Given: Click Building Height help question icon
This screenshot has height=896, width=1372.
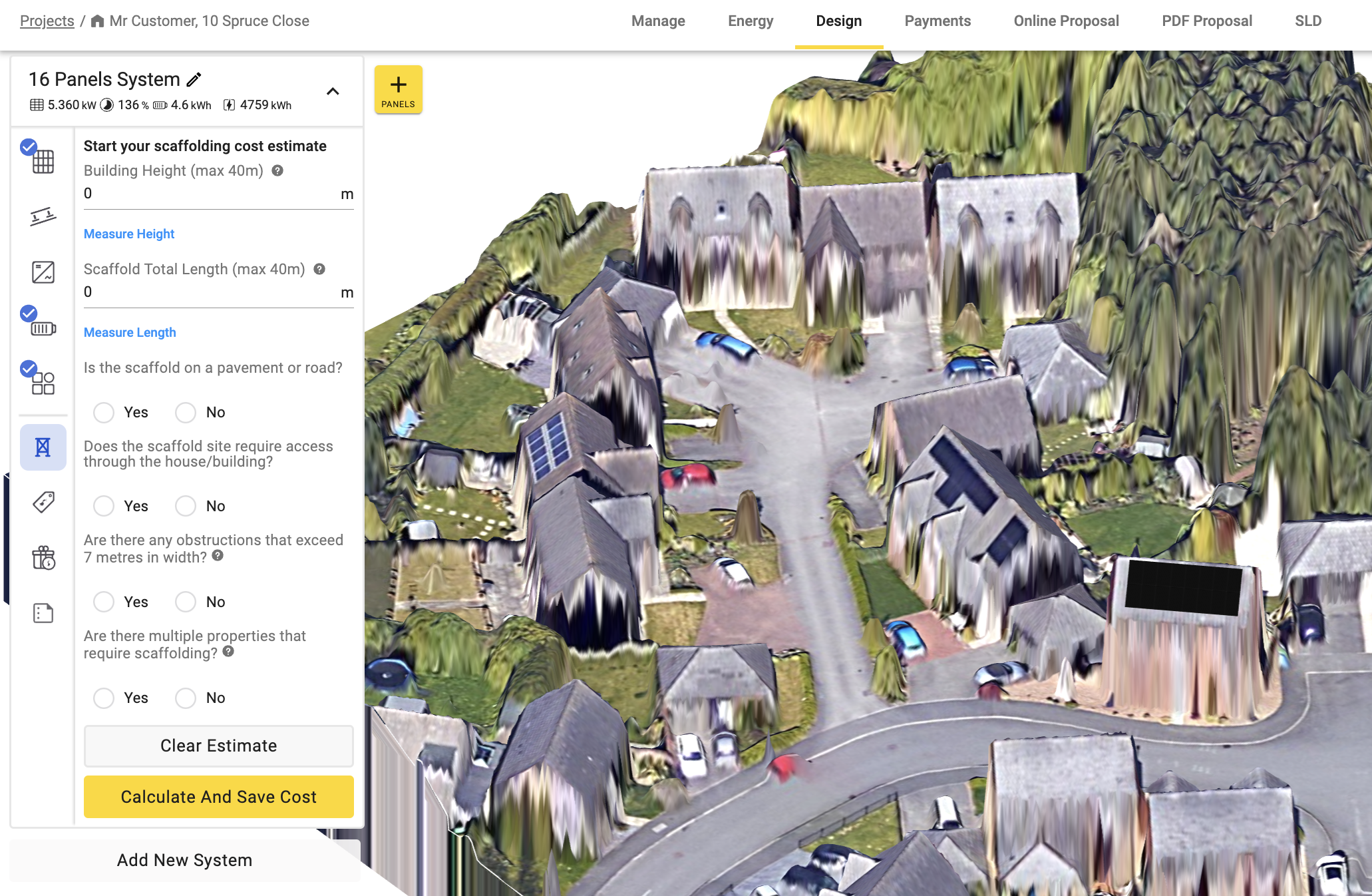Looking at the screenshot, I should click(277, 170).
